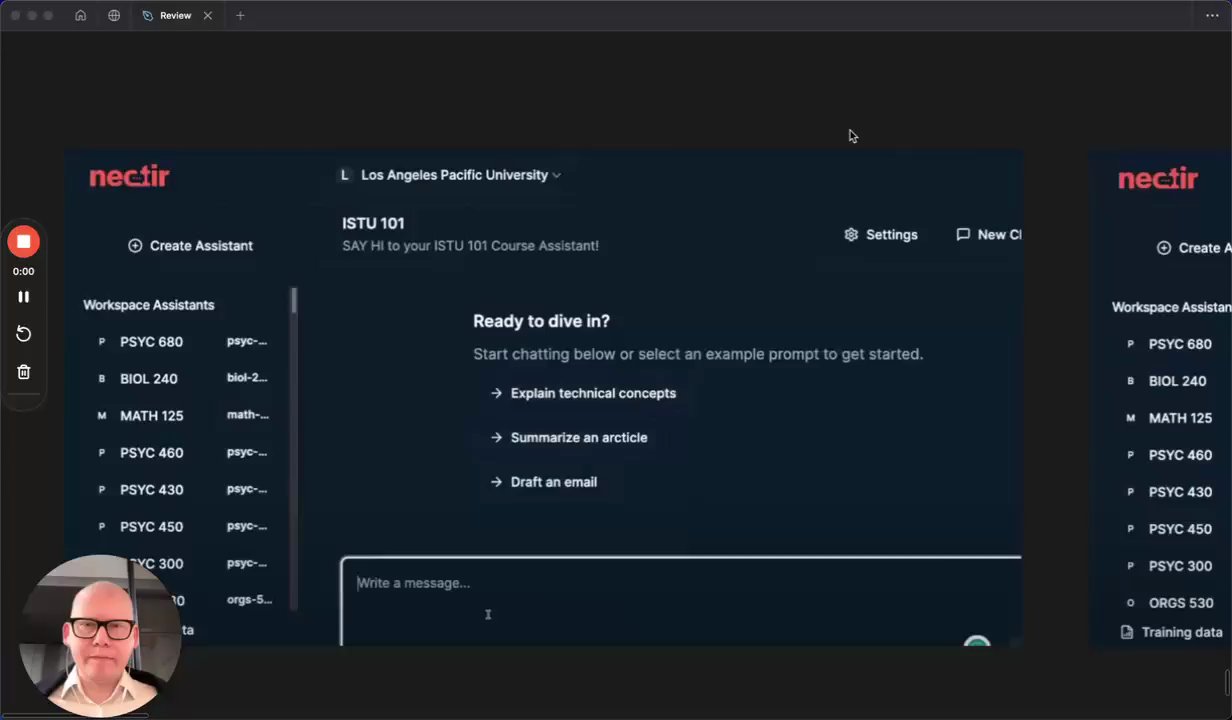Pause the recording
The image size is (1232, 720).
pos(23,297)
